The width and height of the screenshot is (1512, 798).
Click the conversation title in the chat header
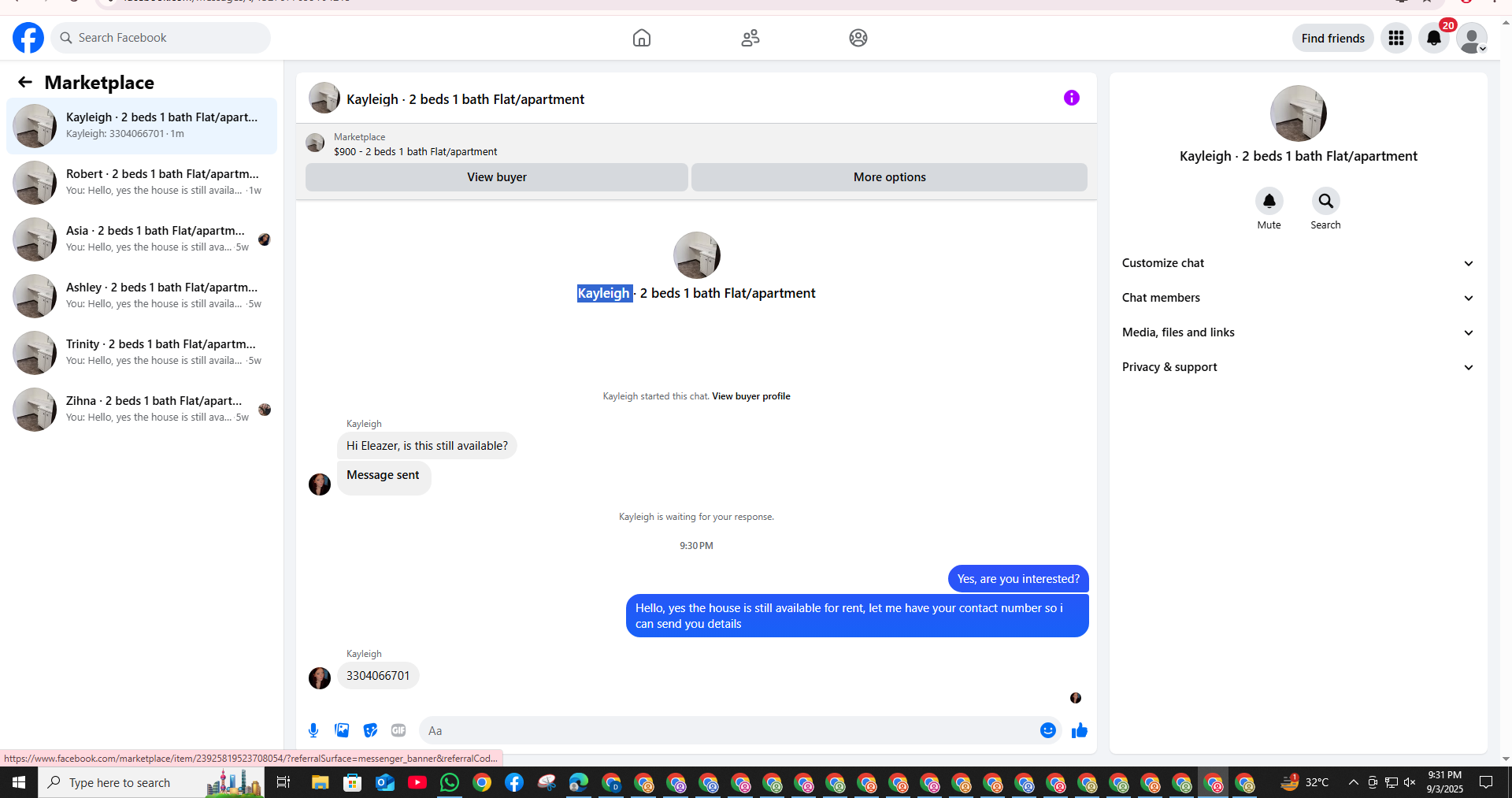465,99
